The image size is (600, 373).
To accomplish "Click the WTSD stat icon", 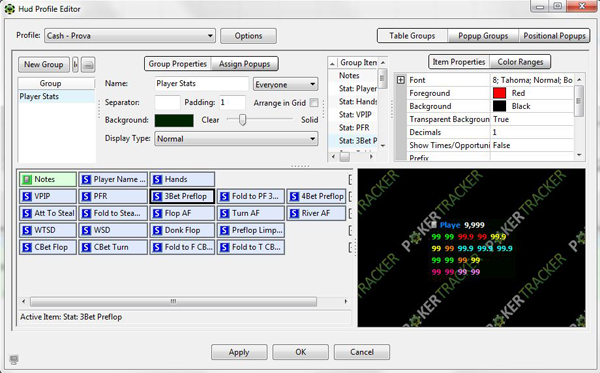I will [26, 230].
